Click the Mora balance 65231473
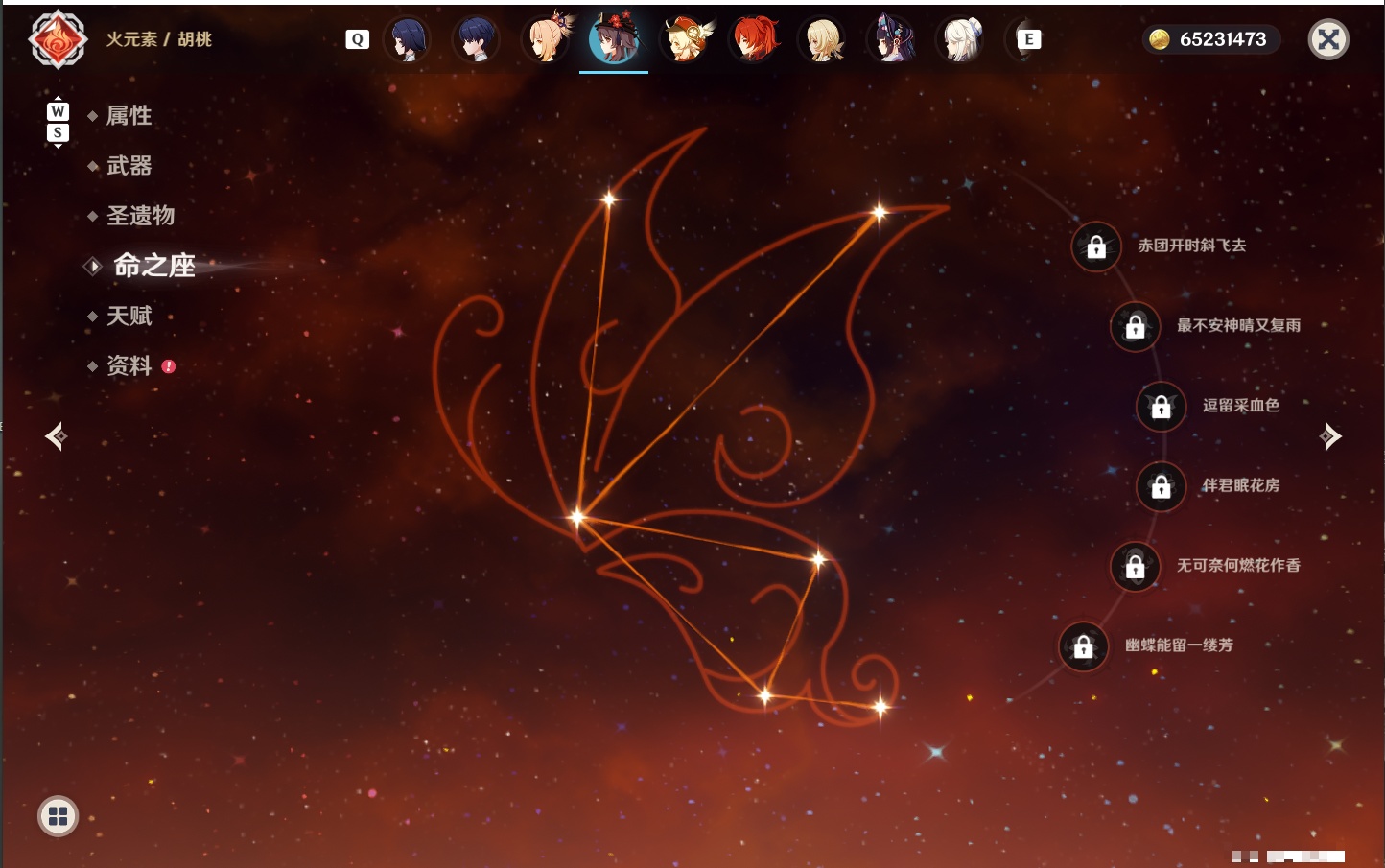 pos(1210,39)
